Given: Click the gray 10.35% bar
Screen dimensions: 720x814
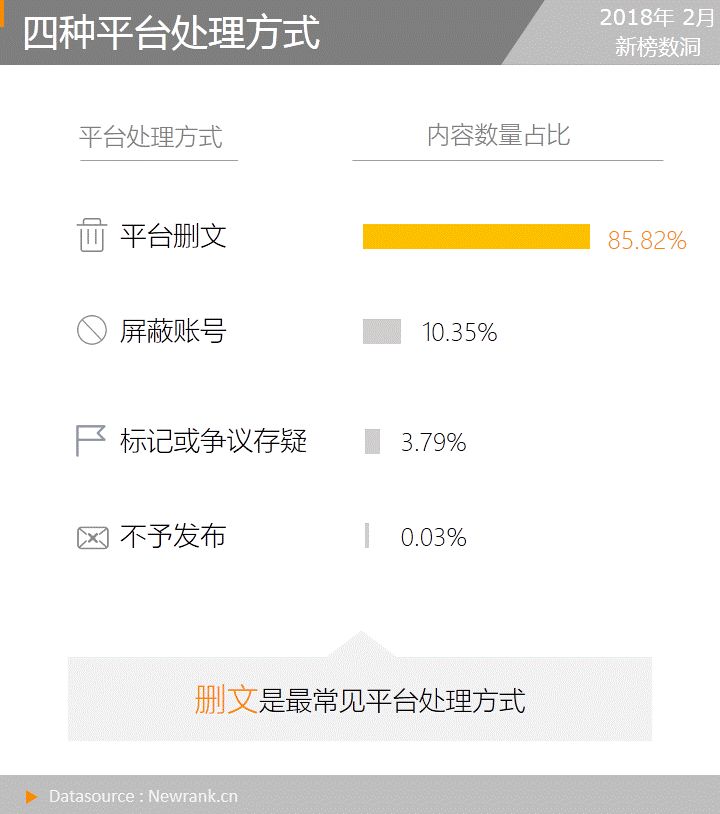Looking at the screenshot, I should click(x=382, y=332).
